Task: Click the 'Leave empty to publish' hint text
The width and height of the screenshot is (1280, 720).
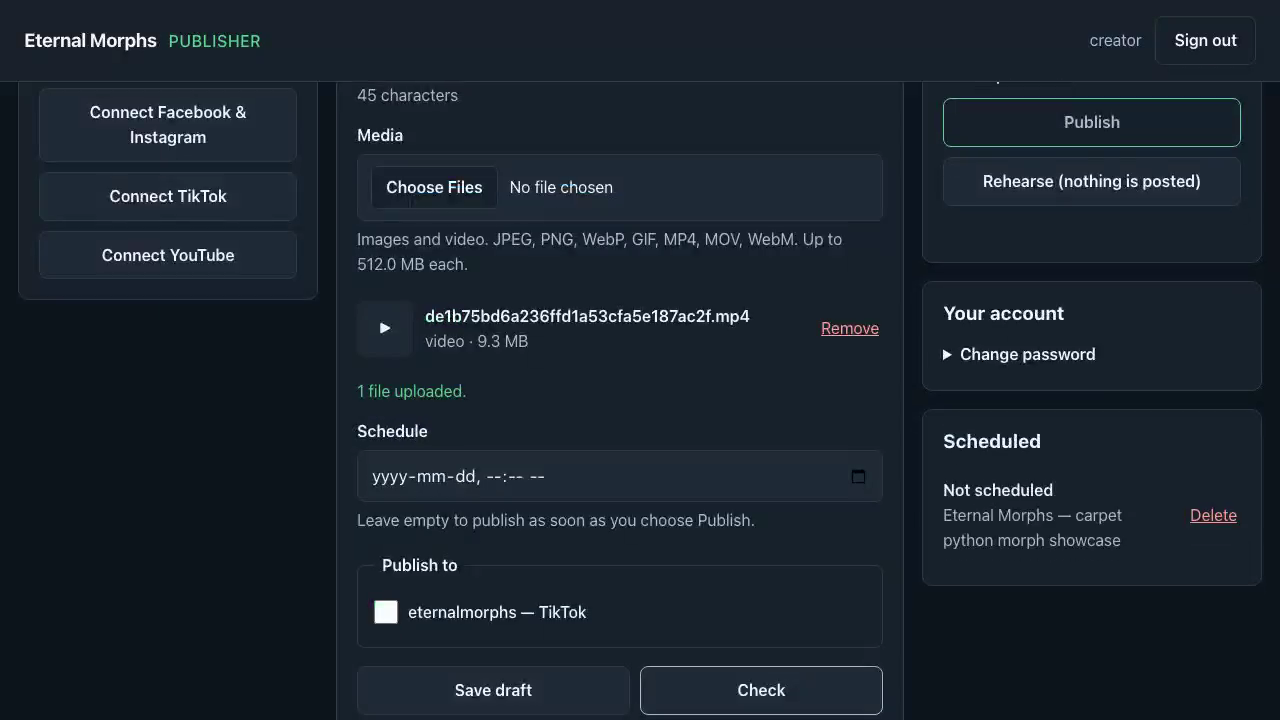Action: pyautogui.click(x=556, y=520)
